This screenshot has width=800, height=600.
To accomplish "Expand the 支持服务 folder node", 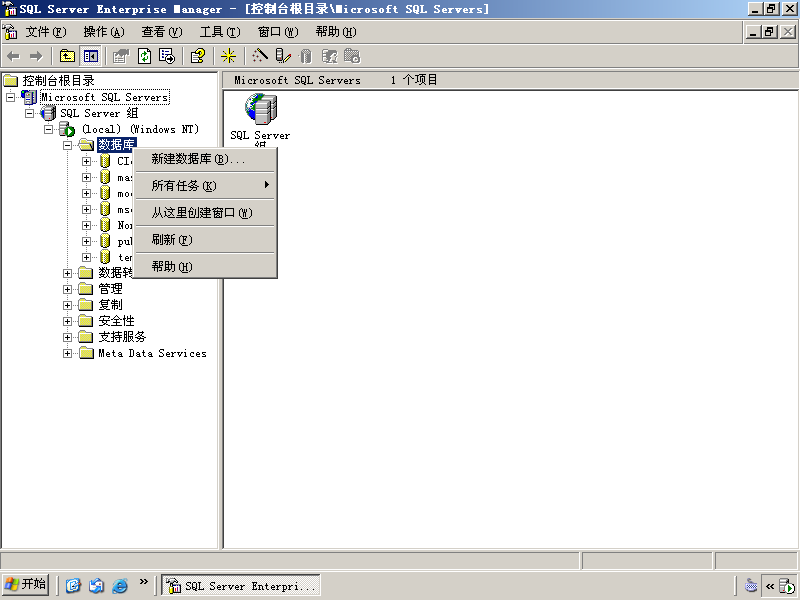I will (67, 337).
